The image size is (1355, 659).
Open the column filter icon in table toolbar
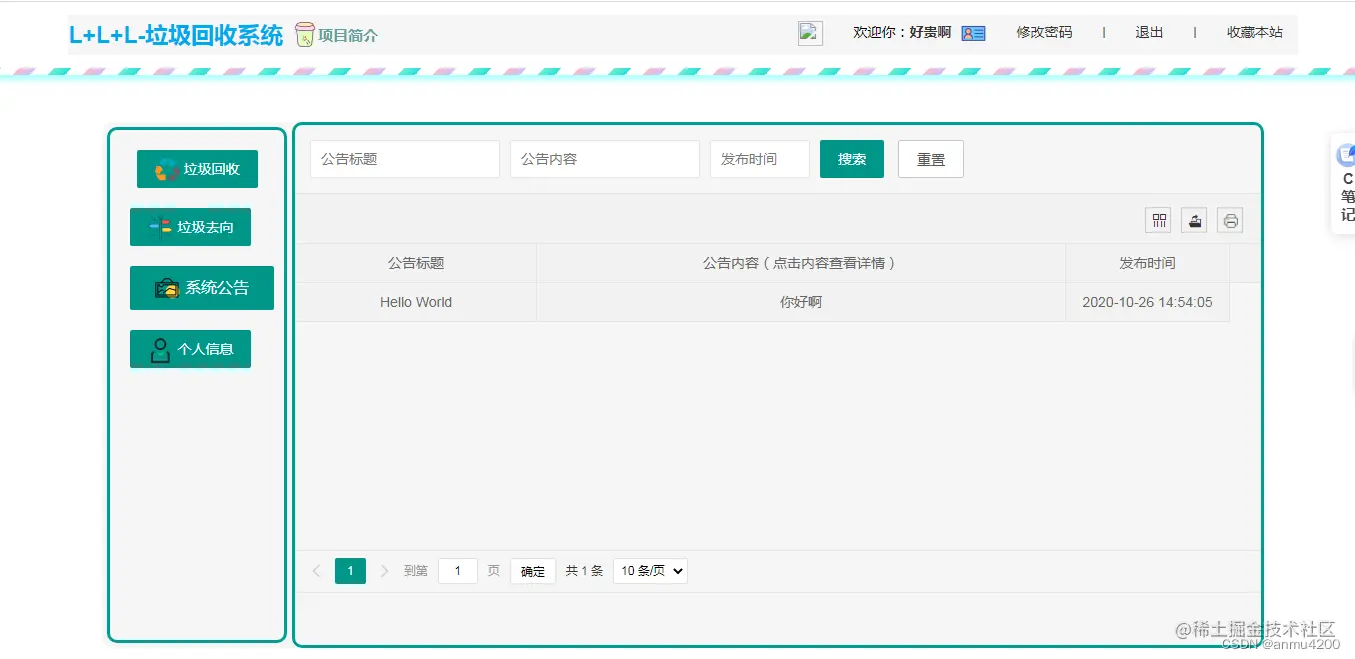pyautogui.click(x=1159, y=220)
